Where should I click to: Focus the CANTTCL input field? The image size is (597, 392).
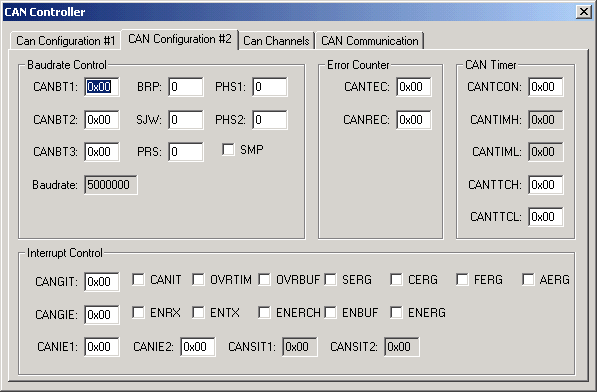pyautogui.click(x=546, y=217)
